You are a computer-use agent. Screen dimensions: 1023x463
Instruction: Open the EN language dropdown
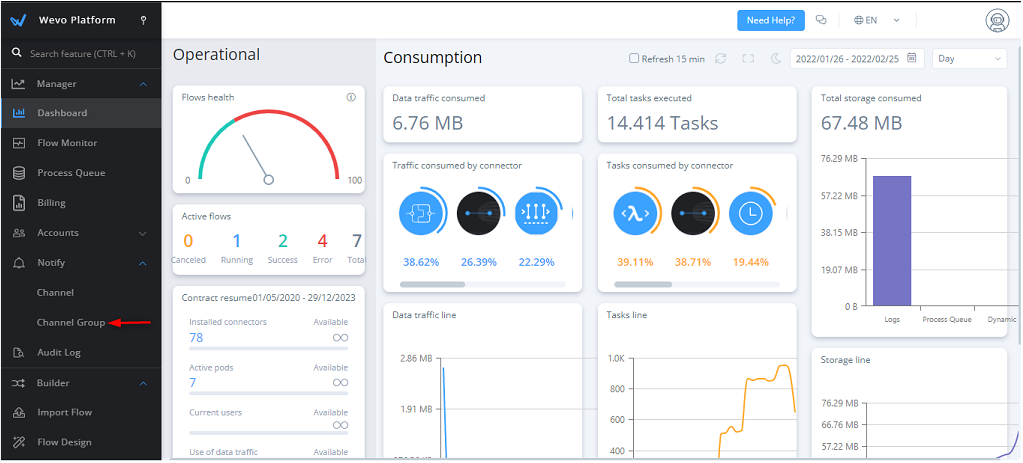pos(878,20)
